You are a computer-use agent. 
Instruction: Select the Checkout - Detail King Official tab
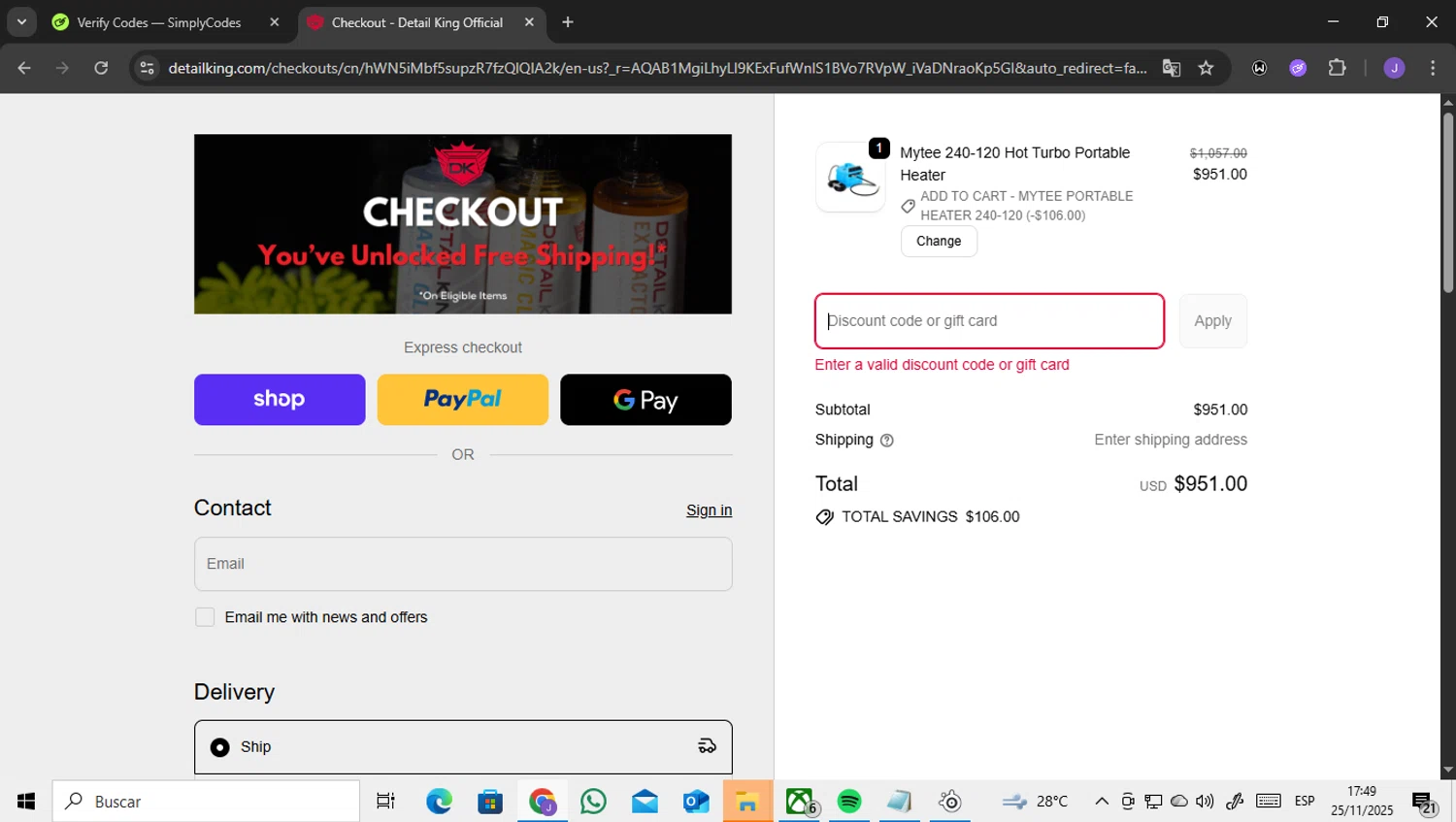(x=417, y=22)
